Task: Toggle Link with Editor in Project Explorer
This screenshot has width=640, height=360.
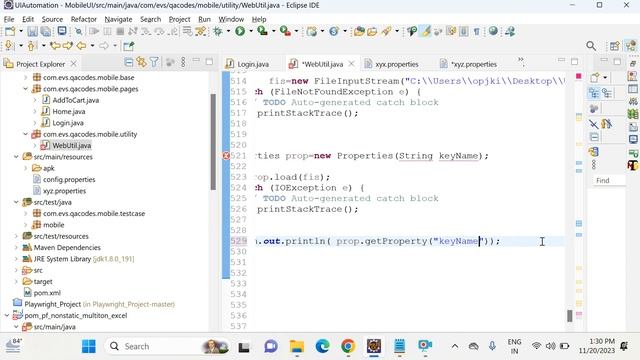Action: point(141,62)
